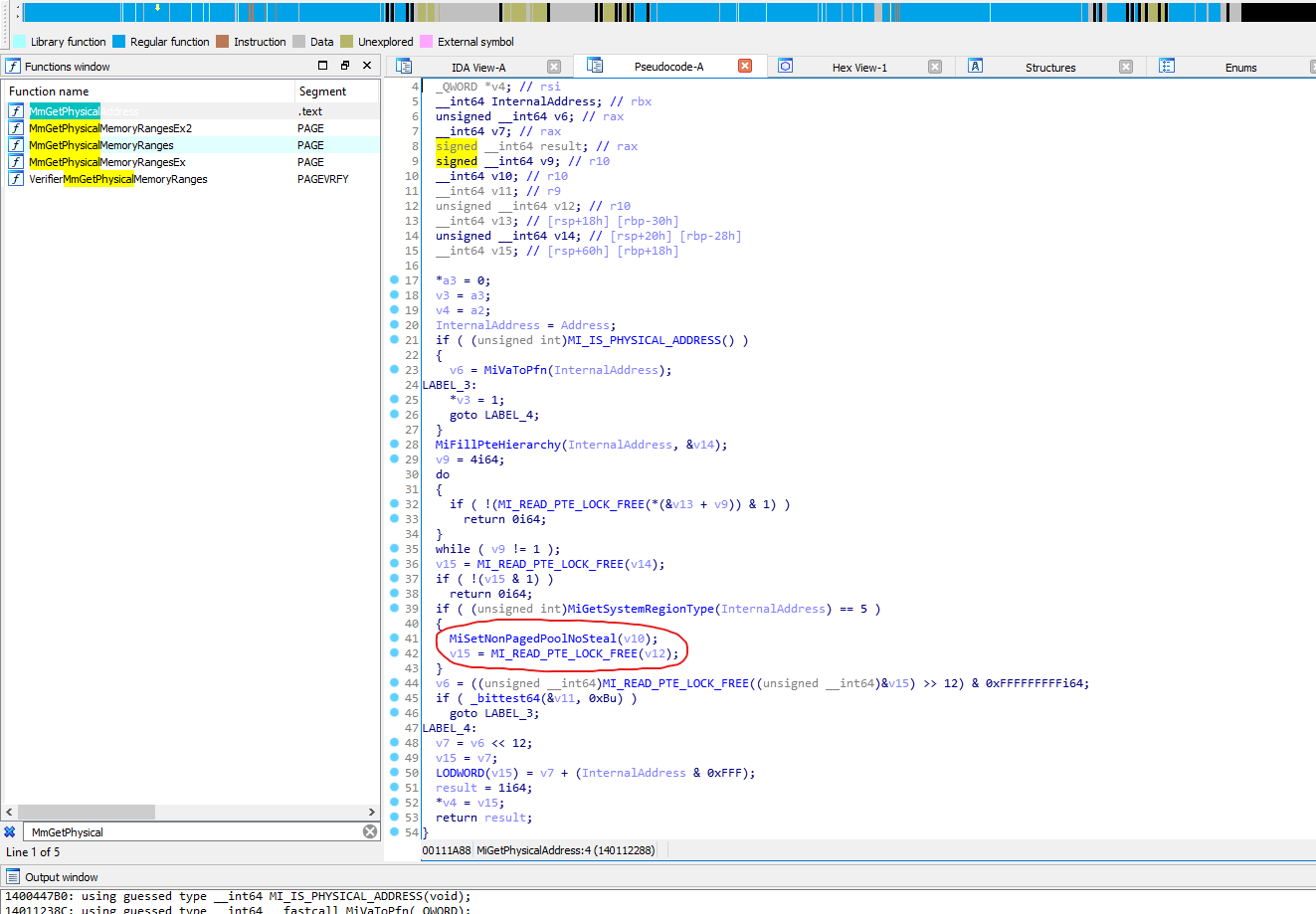Viewport: 1316px width, 914px height.
Task: Click the Enums tab icon
Action: tap(1167, 66)
